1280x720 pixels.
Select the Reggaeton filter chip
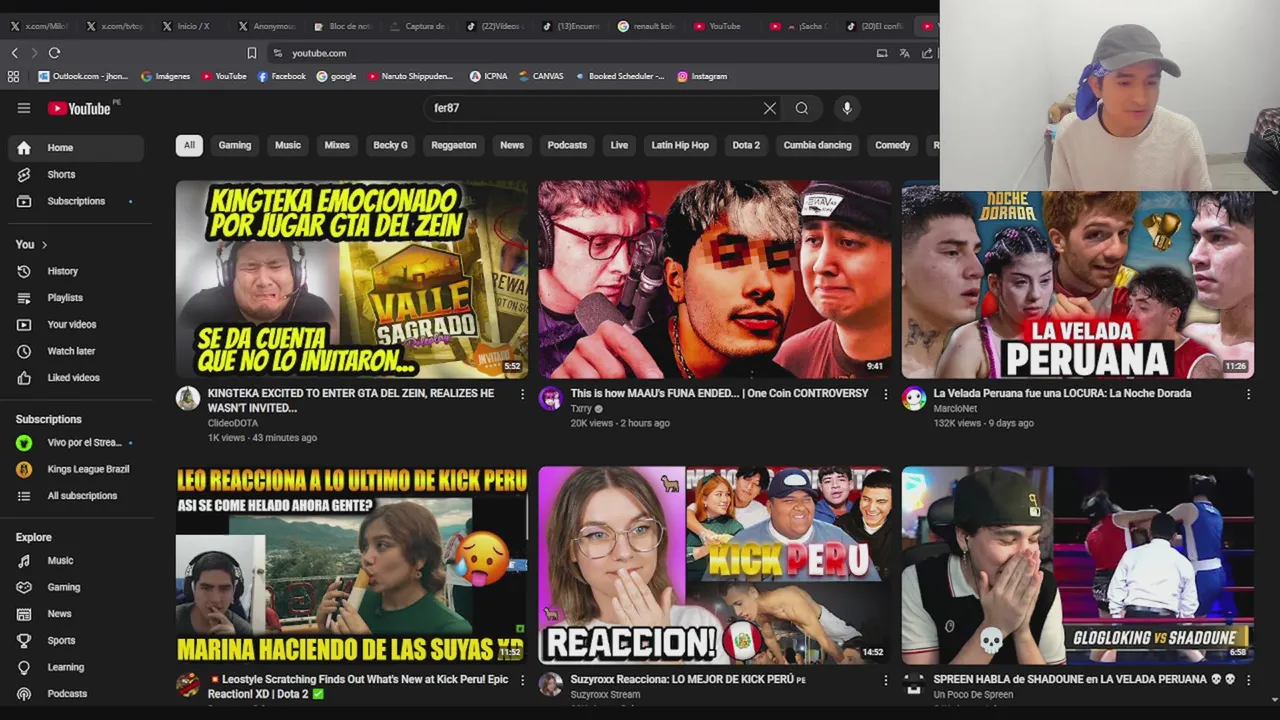click(x=454, y=145)
